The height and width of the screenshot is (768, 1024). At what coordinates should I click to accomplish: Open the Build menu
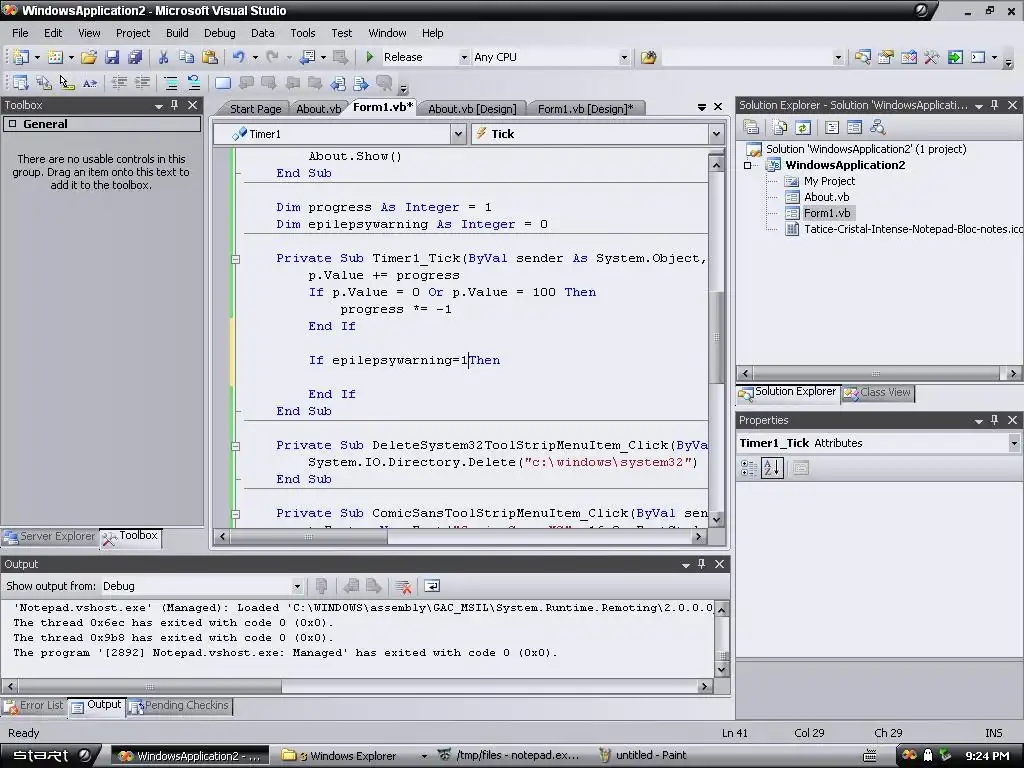click(x=177, y=33)
